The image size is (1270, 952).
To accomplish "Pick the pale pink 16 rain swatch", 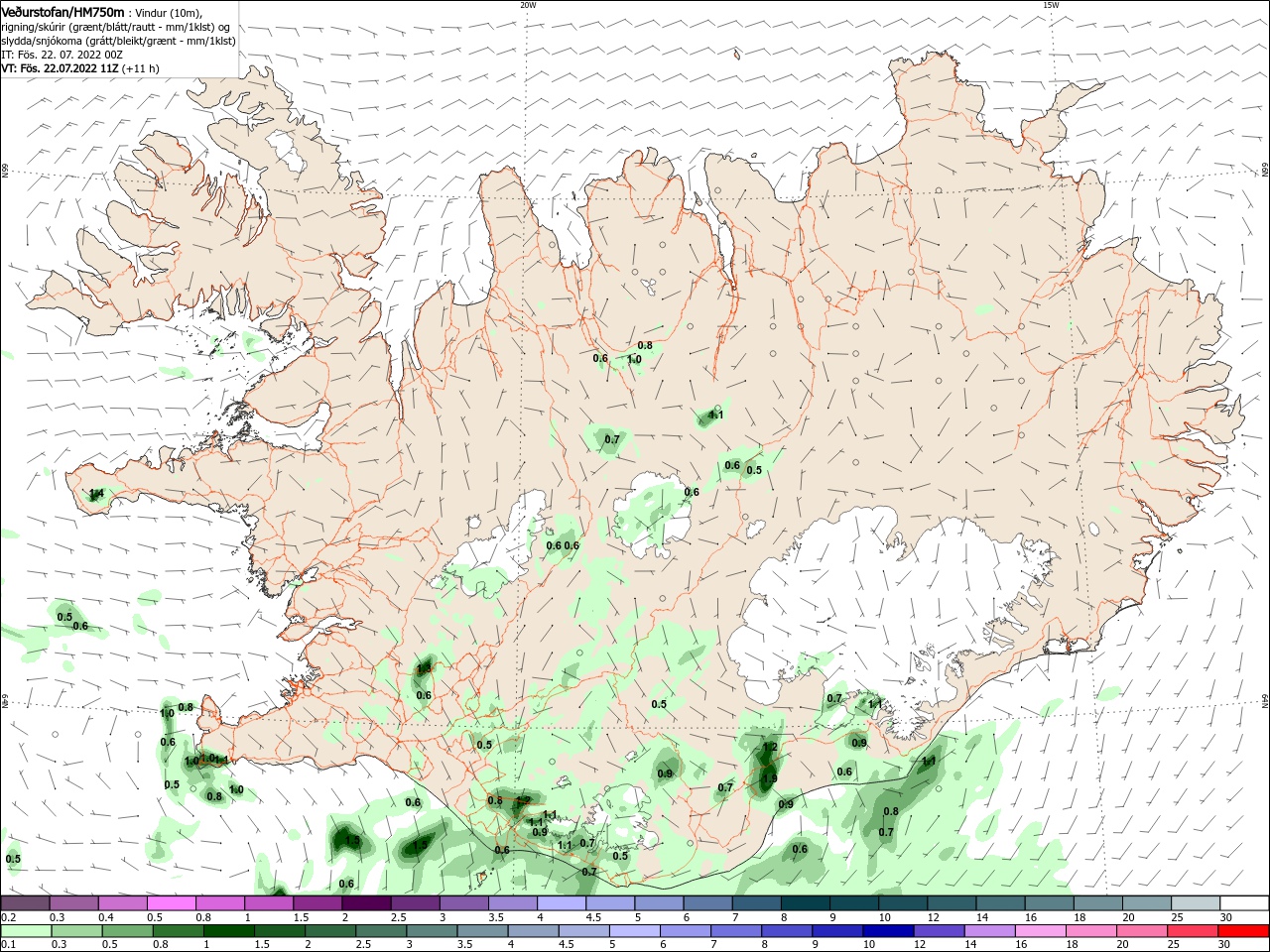I will point(1041,931).
